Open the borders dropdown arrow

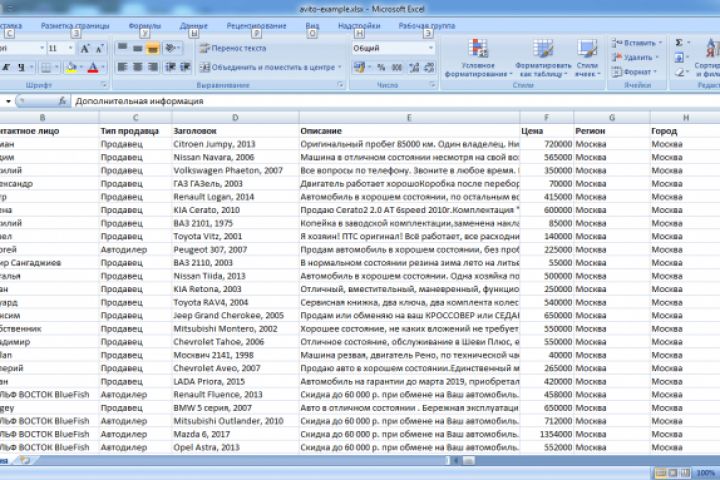pyautogui.click(x=56, y=68)
